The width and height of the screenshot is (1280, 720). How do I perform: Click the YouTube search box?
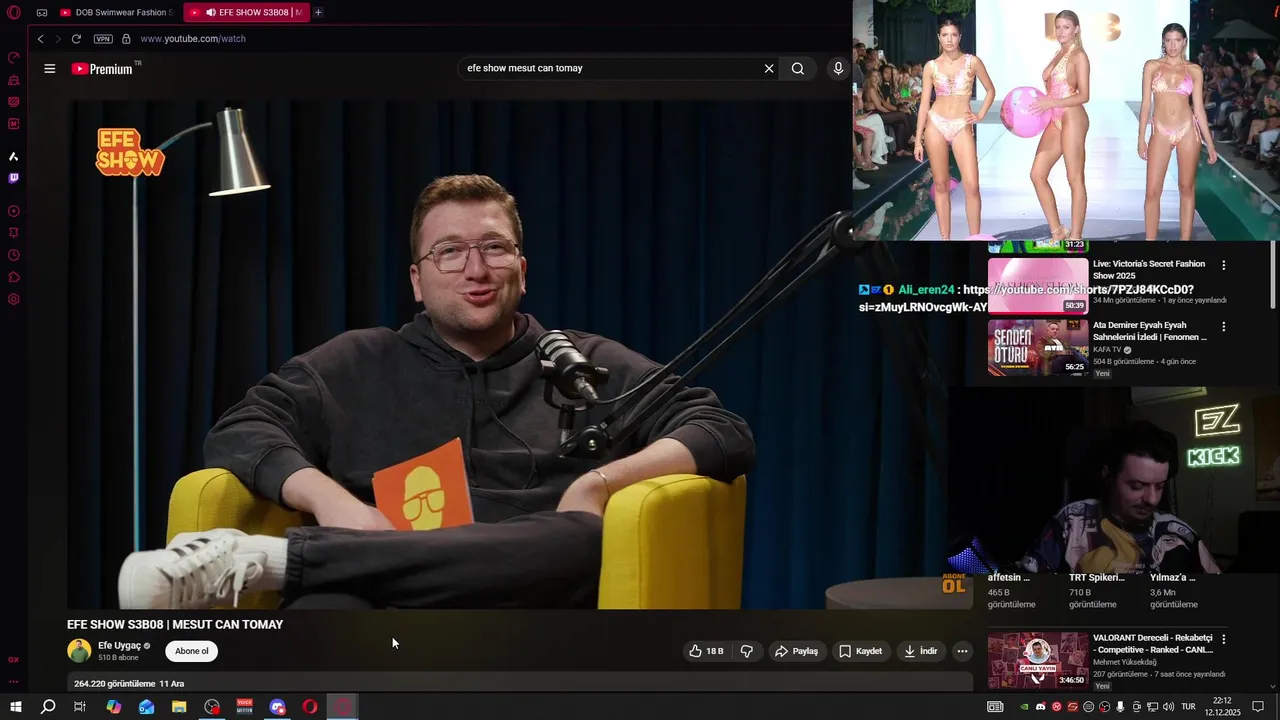click(610, 69)
